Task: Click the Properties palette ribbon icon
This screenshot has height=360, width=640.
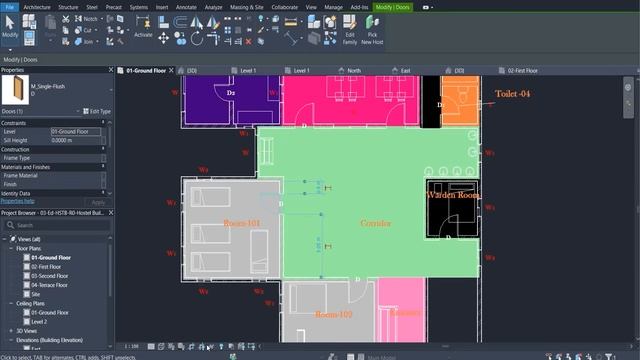Action: click(29, 38)
